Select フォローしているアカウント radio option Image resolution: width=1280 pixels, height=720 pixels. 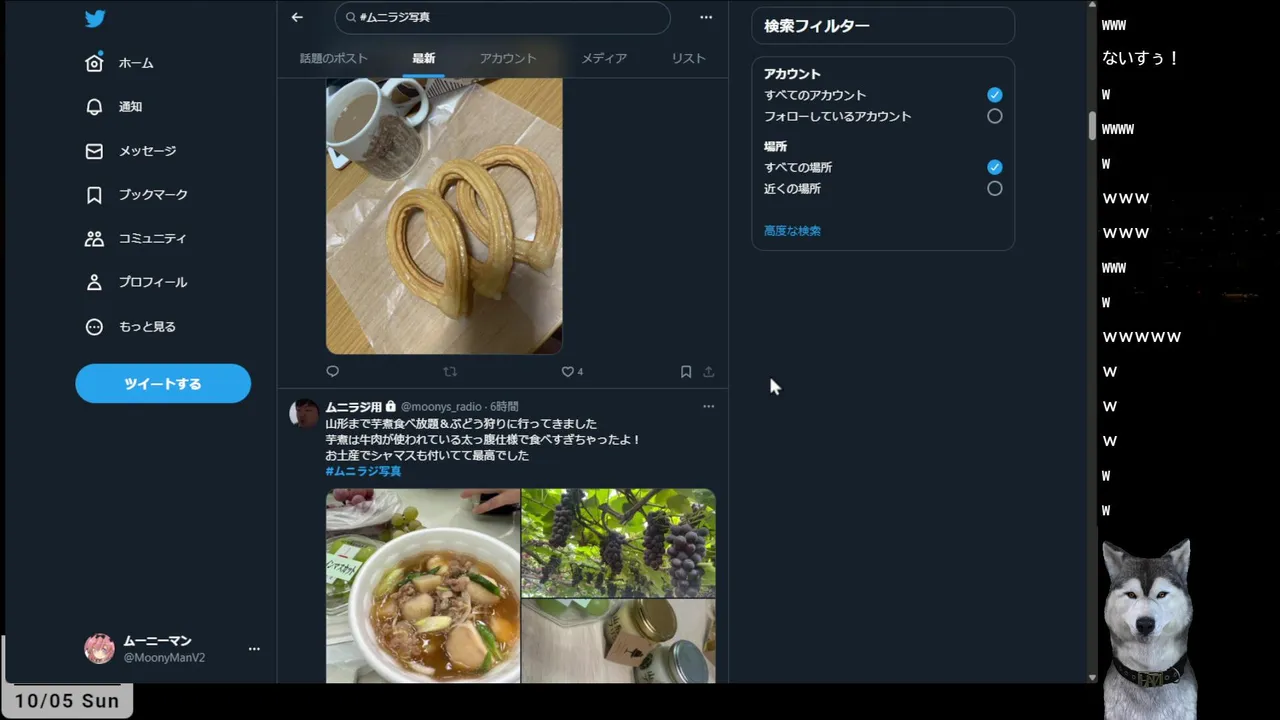pos(994,116)
